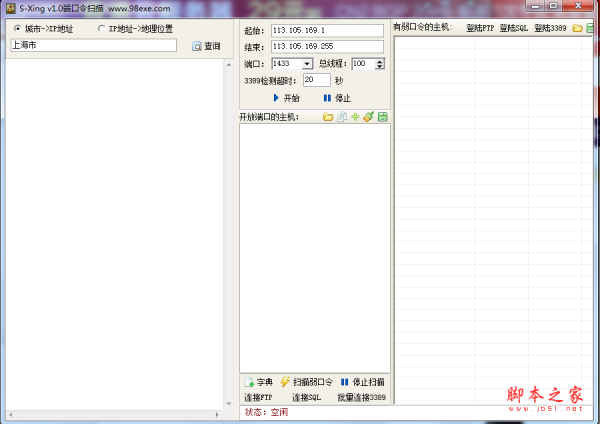
Task: Click the 起始 start IP field
Action: [327, 31]
